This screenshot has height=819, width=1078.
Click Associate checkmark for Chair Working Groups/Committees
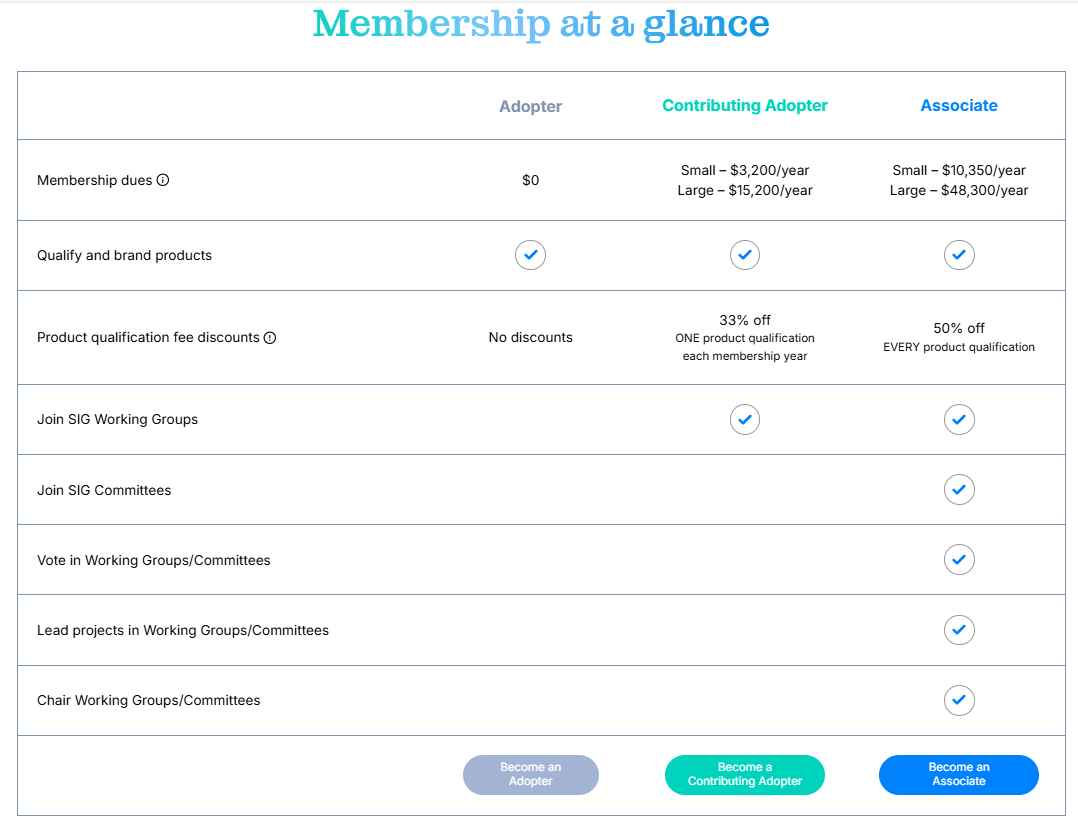pyautogui.click(x=959, y=700)
